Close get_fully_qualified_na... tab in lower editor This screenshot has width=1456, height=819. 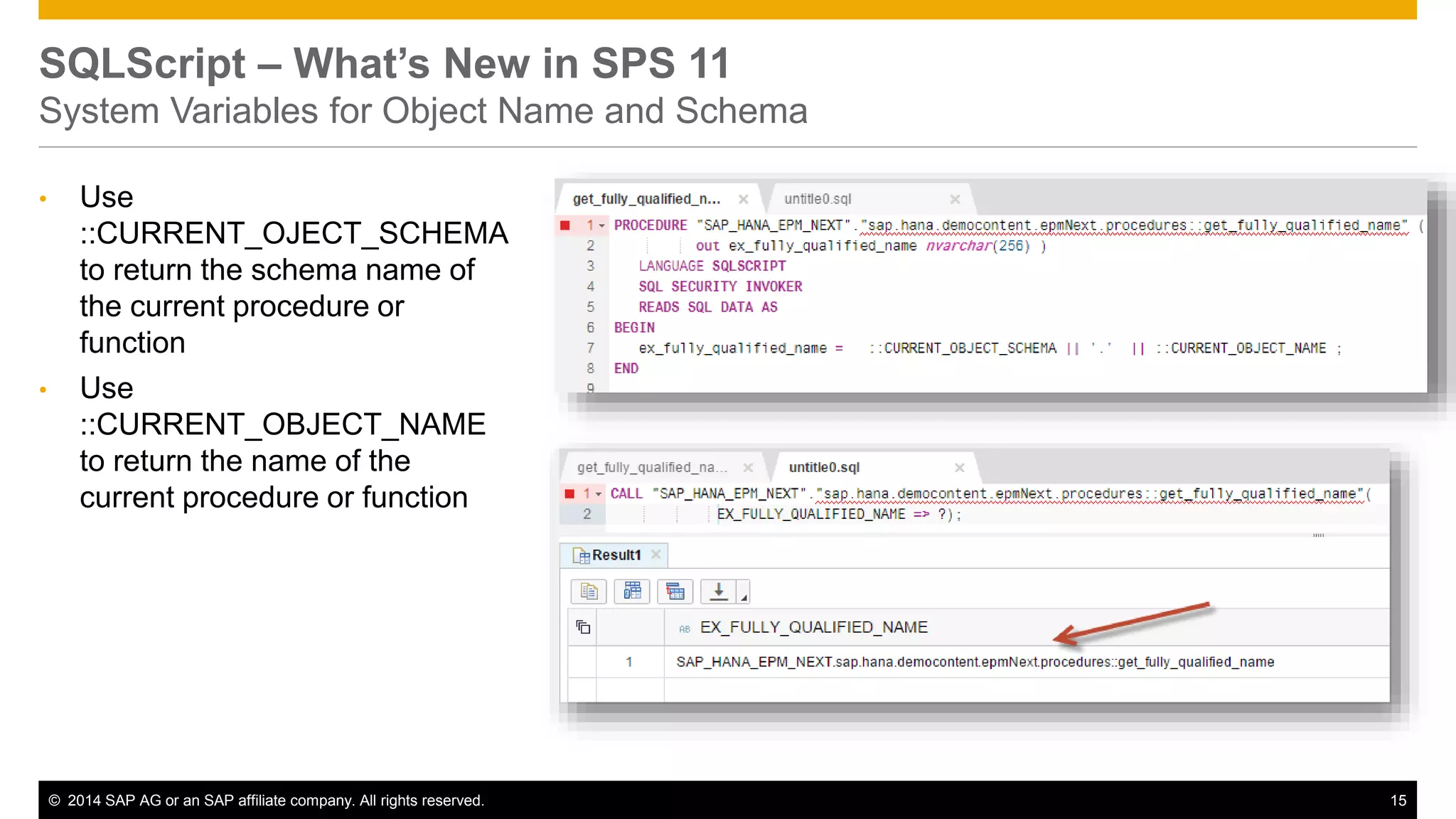coord(748,467)
